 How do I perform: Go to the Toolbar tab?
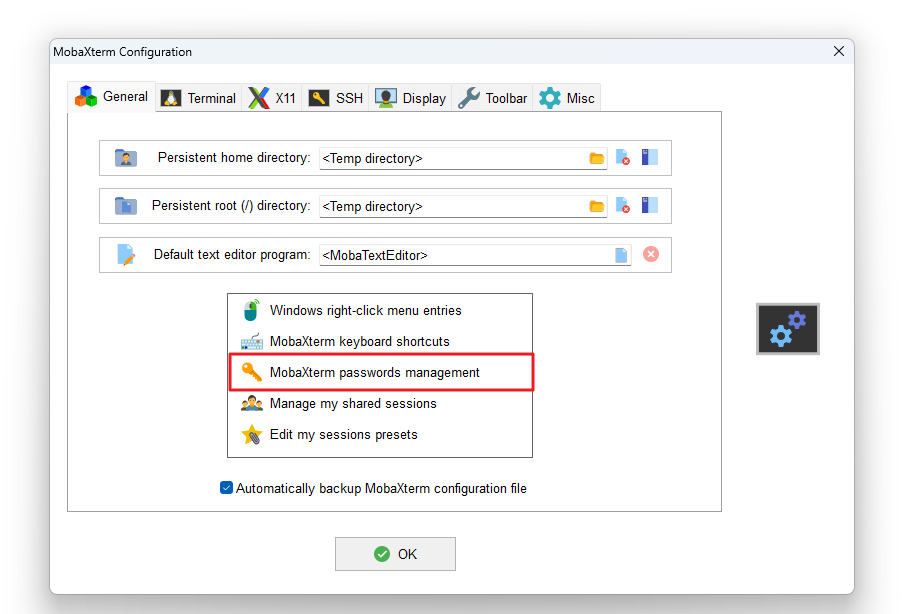[492, 98]
